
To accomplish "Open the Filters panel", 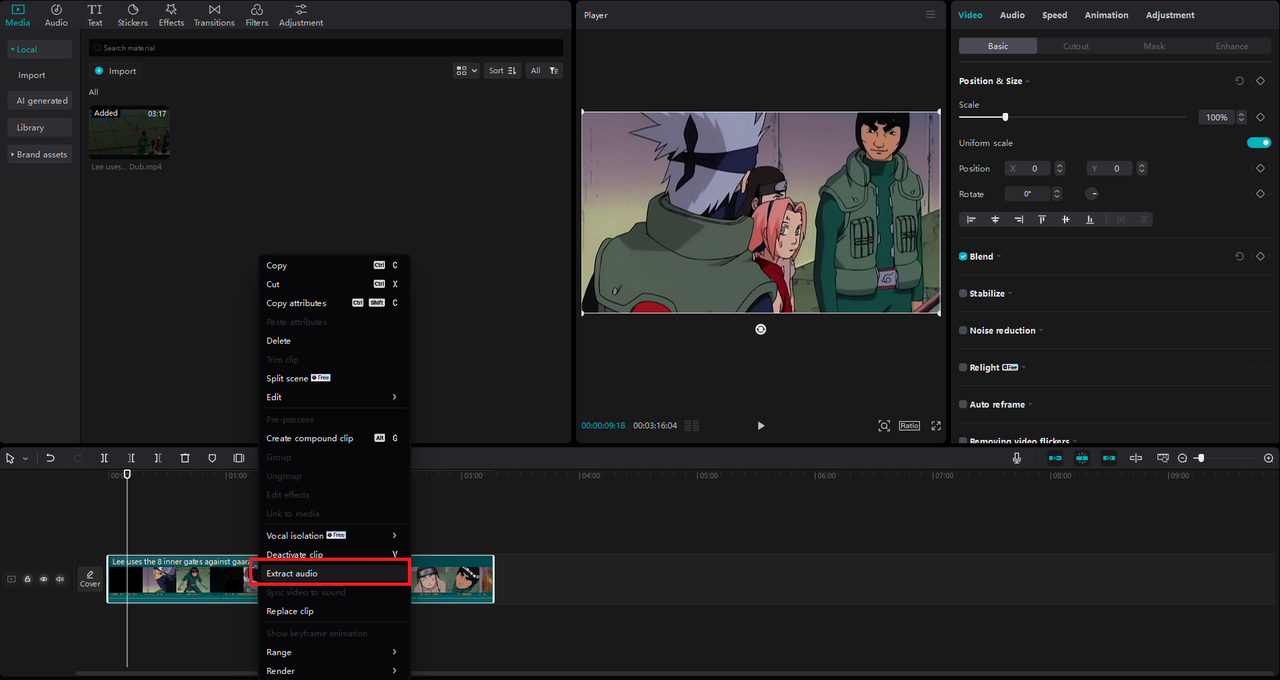I will pos(257,15).
